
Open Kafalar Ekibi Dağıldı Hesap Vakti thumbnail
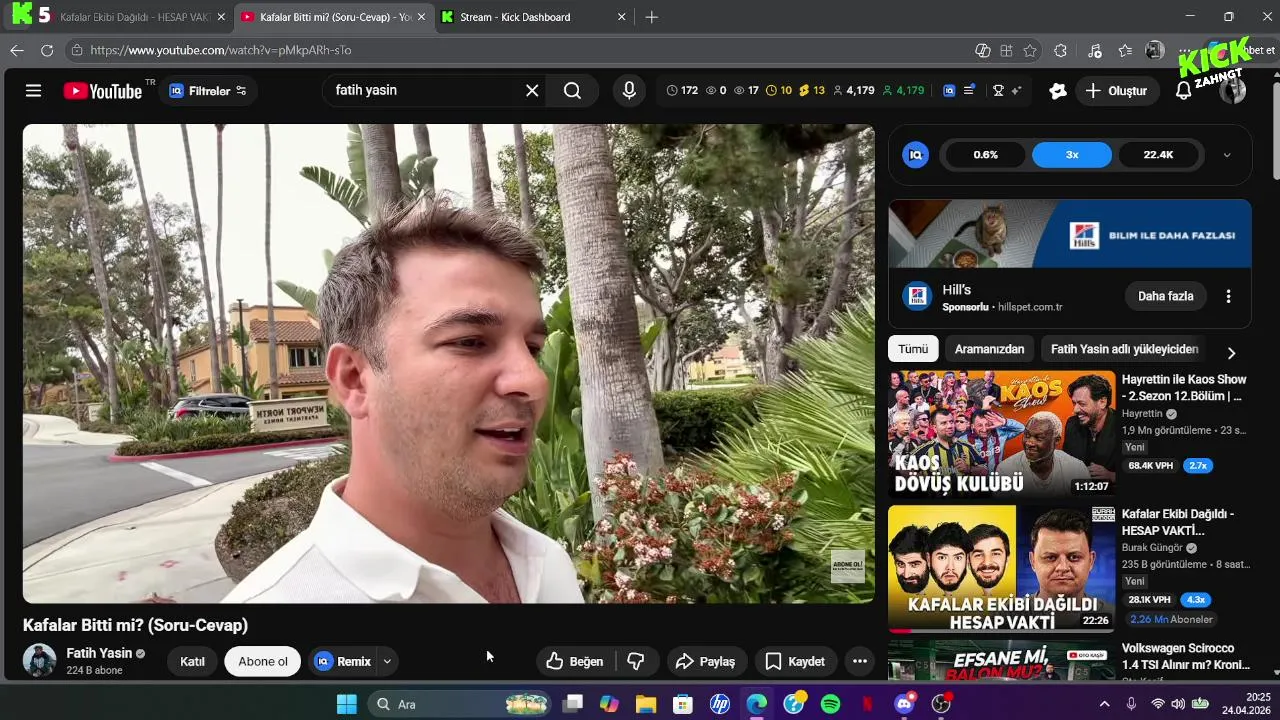(1002, 568)
